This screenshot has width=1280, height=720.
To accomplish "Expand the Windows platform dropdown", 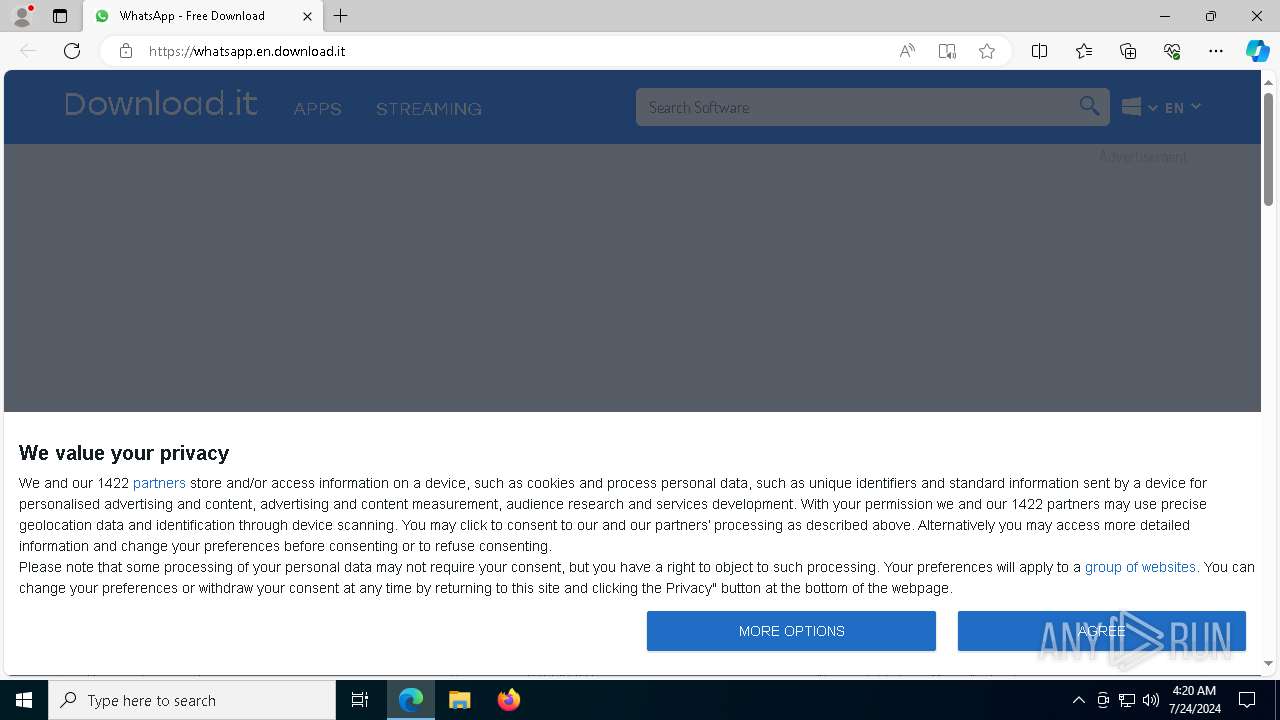I will tap(1139, 107).
